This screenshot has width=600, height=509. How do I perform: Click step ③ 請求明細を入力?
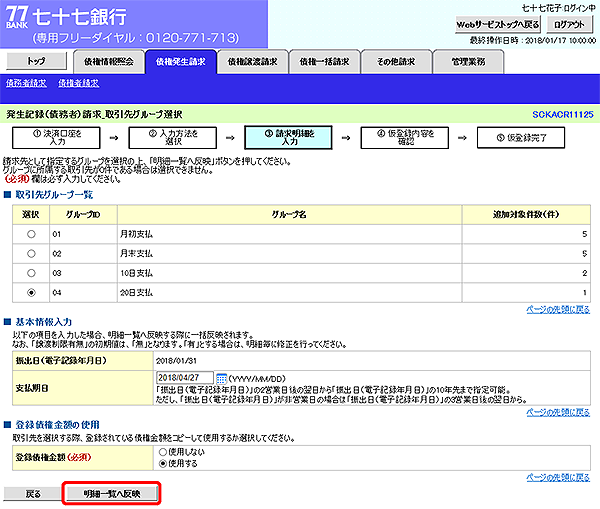point(289,138)
